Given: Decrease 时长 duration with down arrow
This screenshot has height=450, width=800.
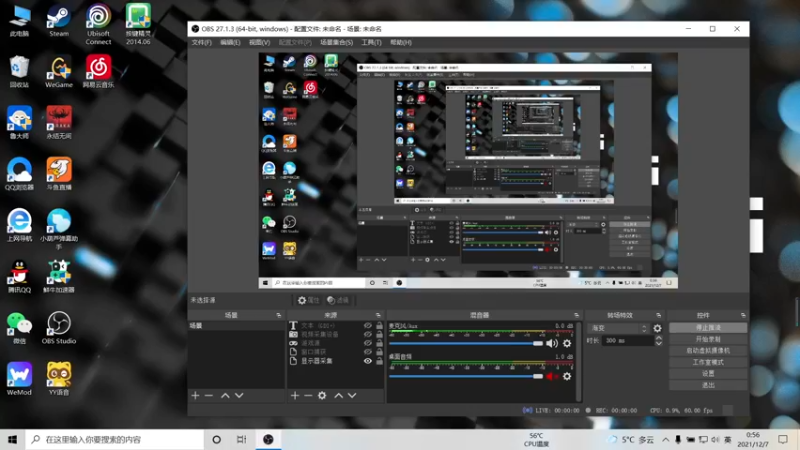Looking at the screenshot, I should (x=659, y=343).
